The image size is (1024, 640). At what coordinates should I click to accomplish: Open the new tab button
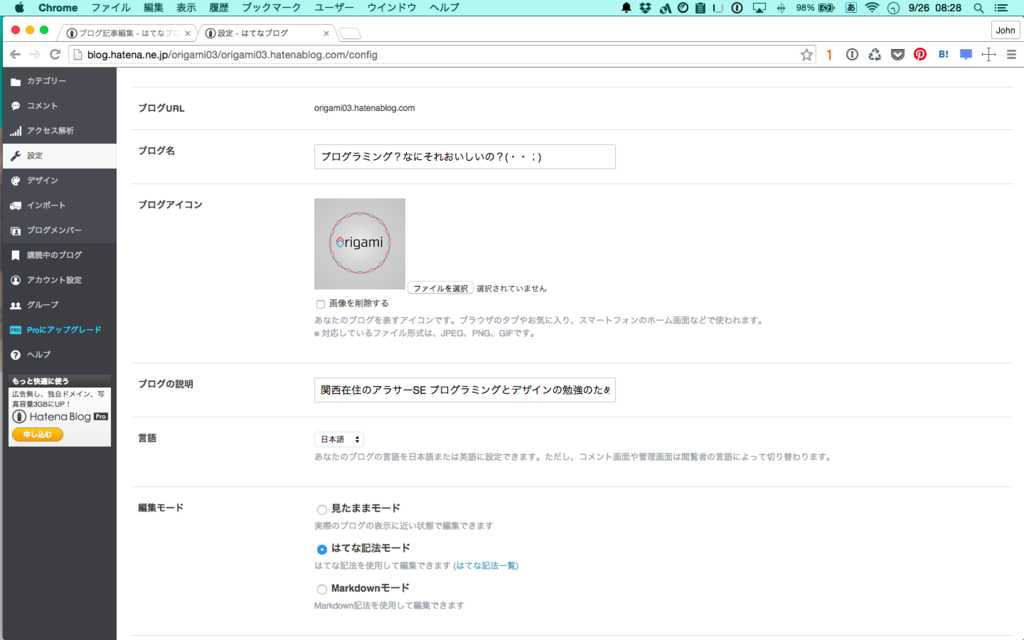350,33
